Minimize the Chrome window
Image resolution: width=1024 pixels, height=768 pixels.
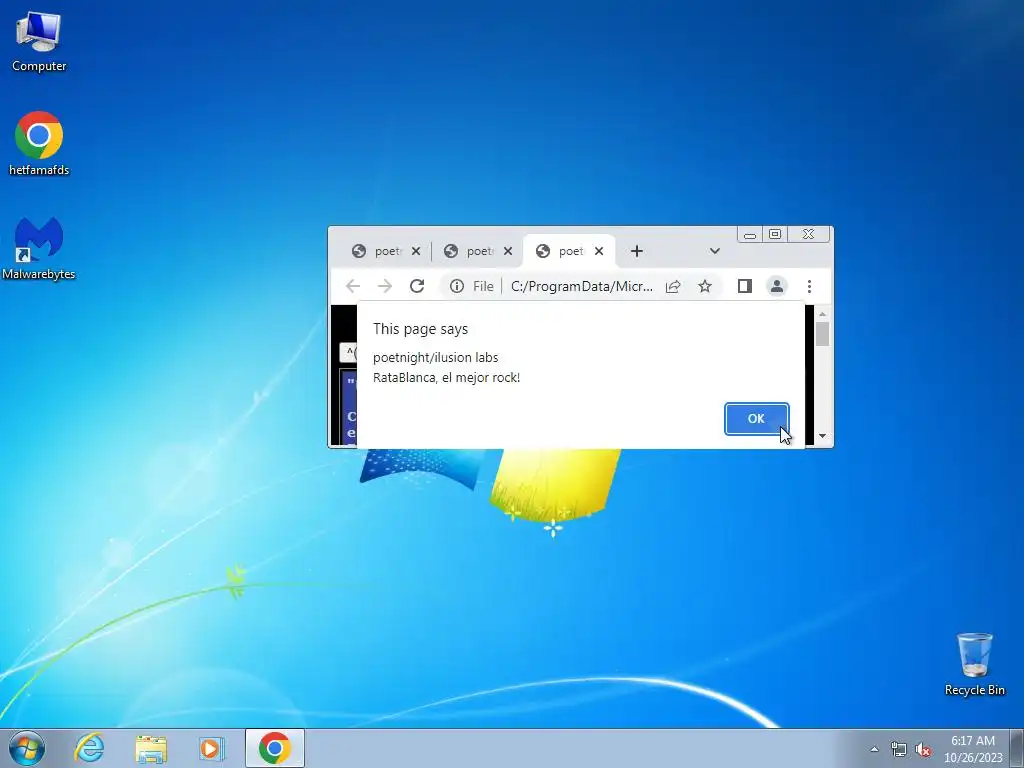click(750, 234)
